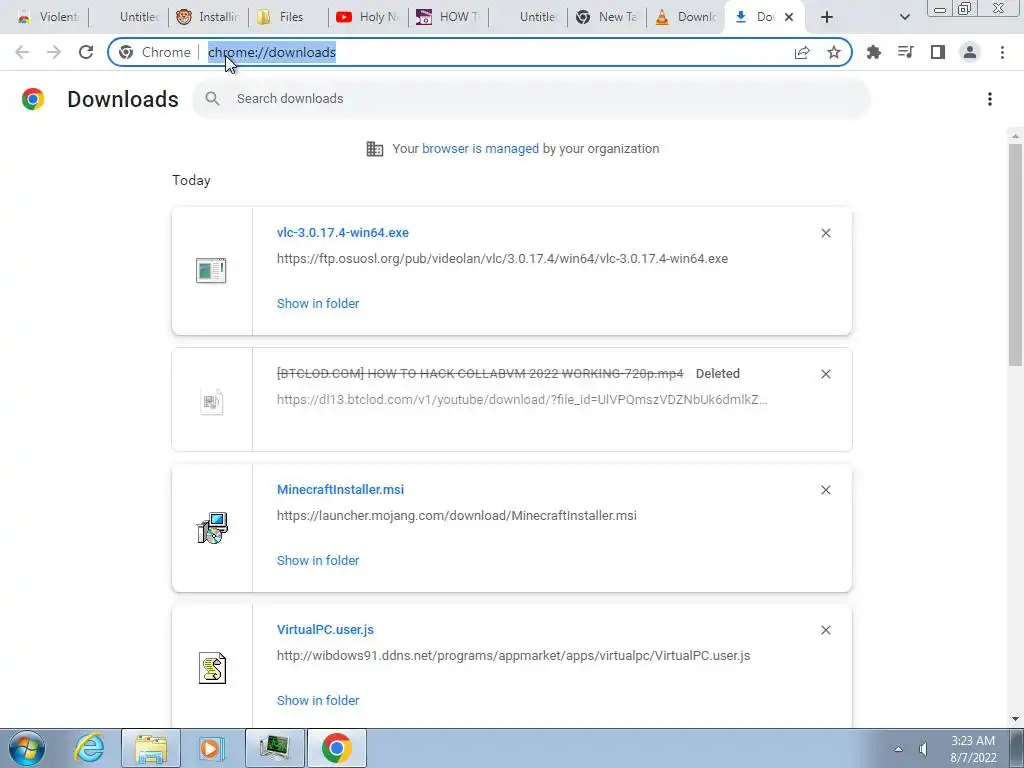Open Downloads page more actions menu
The width and height of the screenshot is (1024, 768).
coord(989,99)
